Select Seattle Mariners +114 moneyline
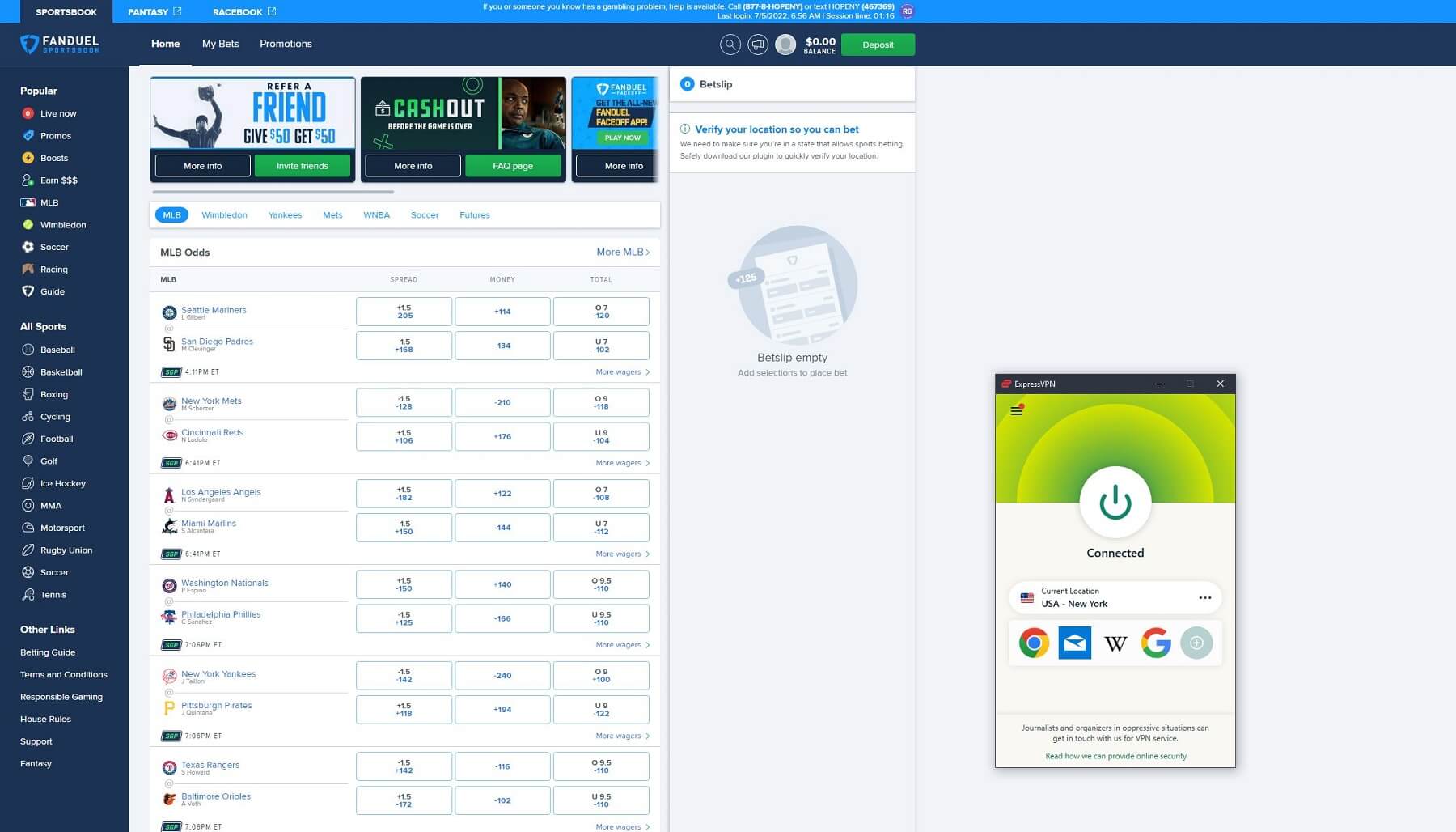 coord(502,312)
